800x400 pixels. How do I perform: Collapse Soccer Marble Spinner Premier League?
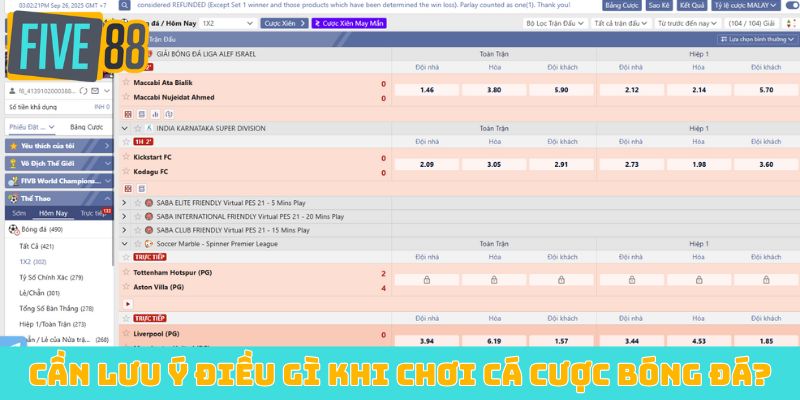coord(124,244)
